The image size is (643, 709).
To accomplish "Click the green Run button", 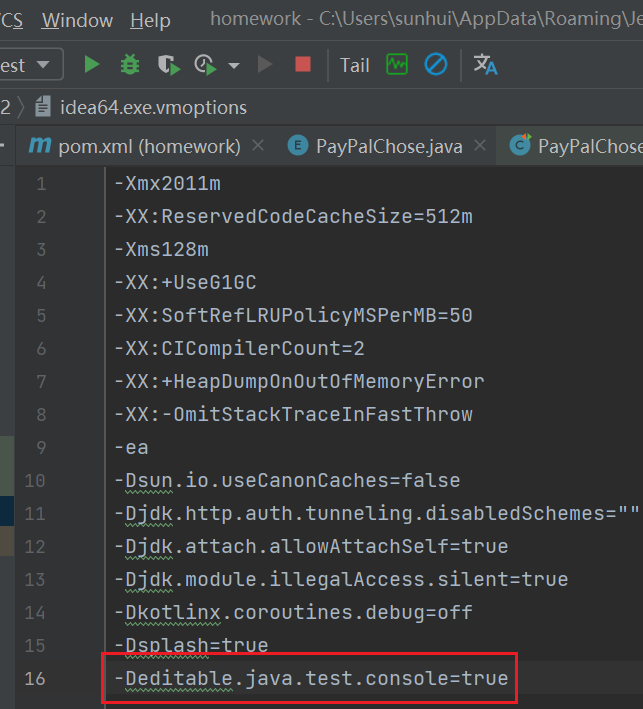I will coord(92,65).
